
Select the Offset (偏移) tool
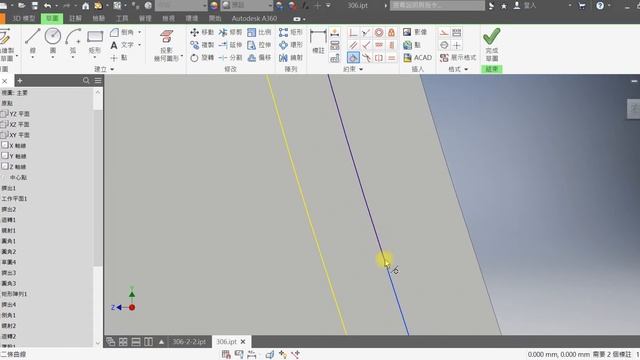click(259, 58)
